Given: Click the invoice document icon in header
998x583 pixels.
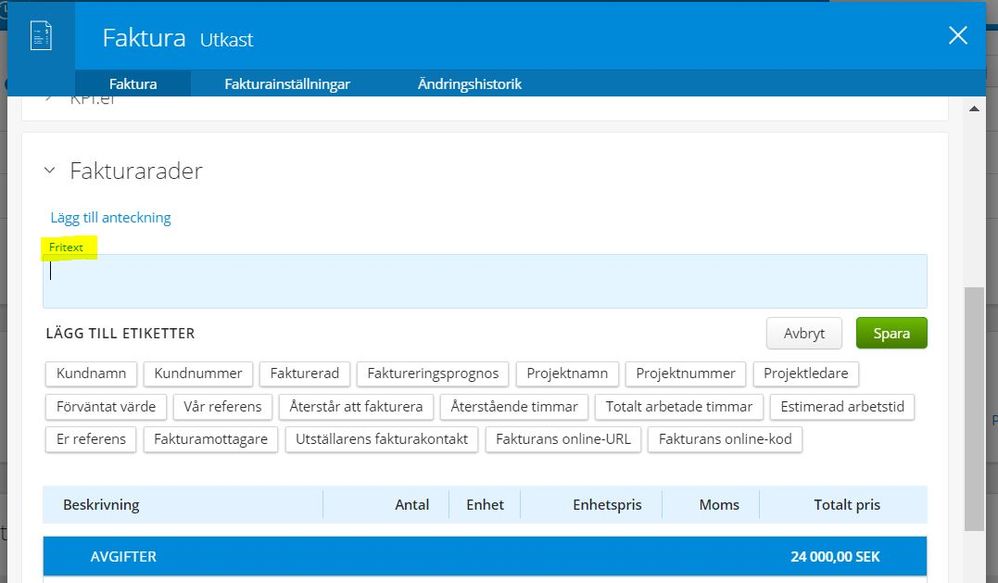Looking at the screenshot, I should coord(41,36).
